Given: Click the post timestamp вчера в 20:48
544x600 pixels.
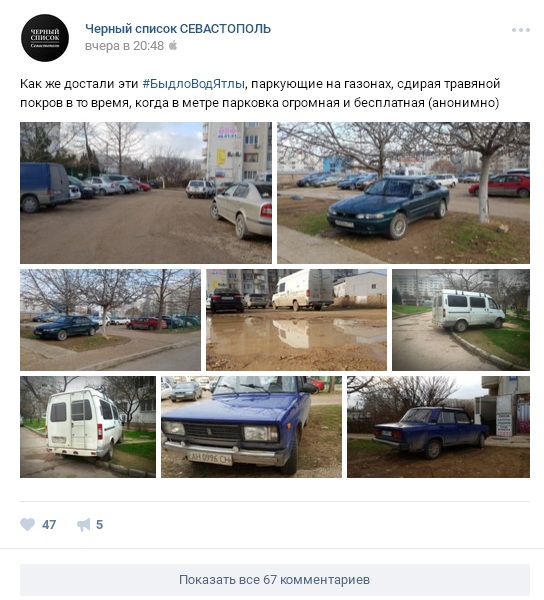Looking at the screenshot, I should [x=124, y=46].
